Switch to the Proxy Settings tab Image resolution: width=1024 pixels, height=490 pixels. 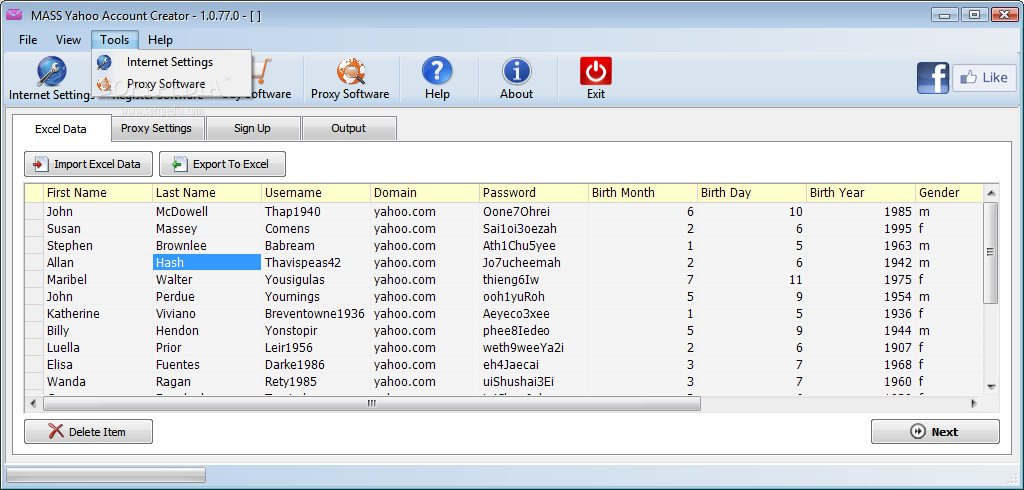[x=157, y=128]
